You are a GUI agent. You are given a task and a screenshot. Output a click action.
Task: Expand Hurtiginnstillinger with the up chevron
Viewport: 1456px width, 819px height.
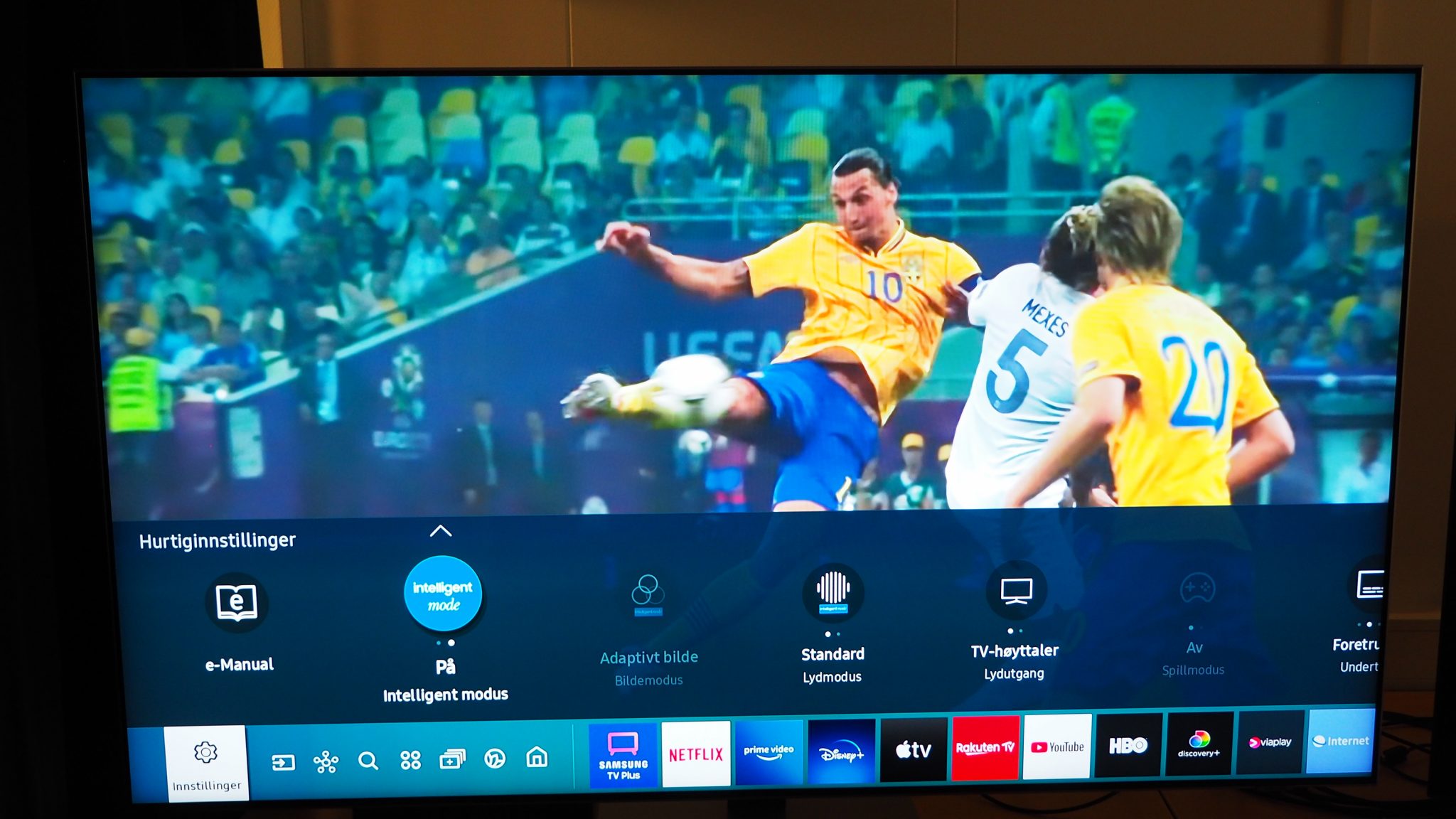click(x=441, y=531)
